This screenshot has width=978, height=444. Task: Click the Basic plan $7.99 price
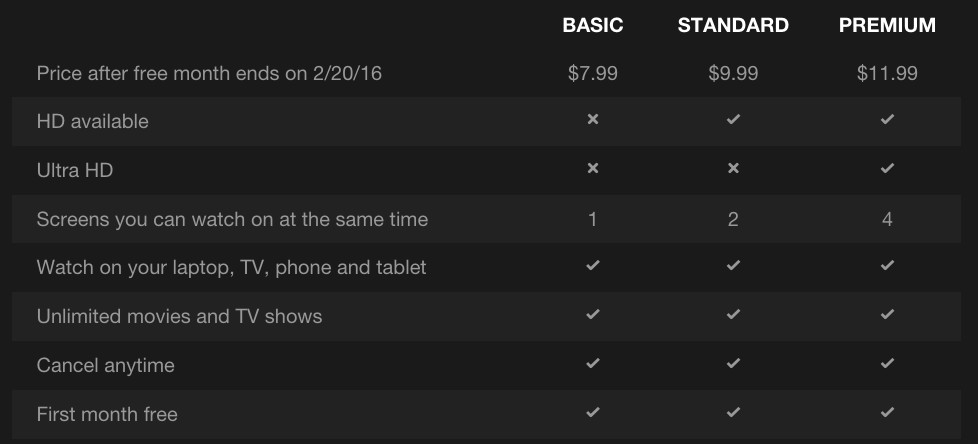point(593,73)
